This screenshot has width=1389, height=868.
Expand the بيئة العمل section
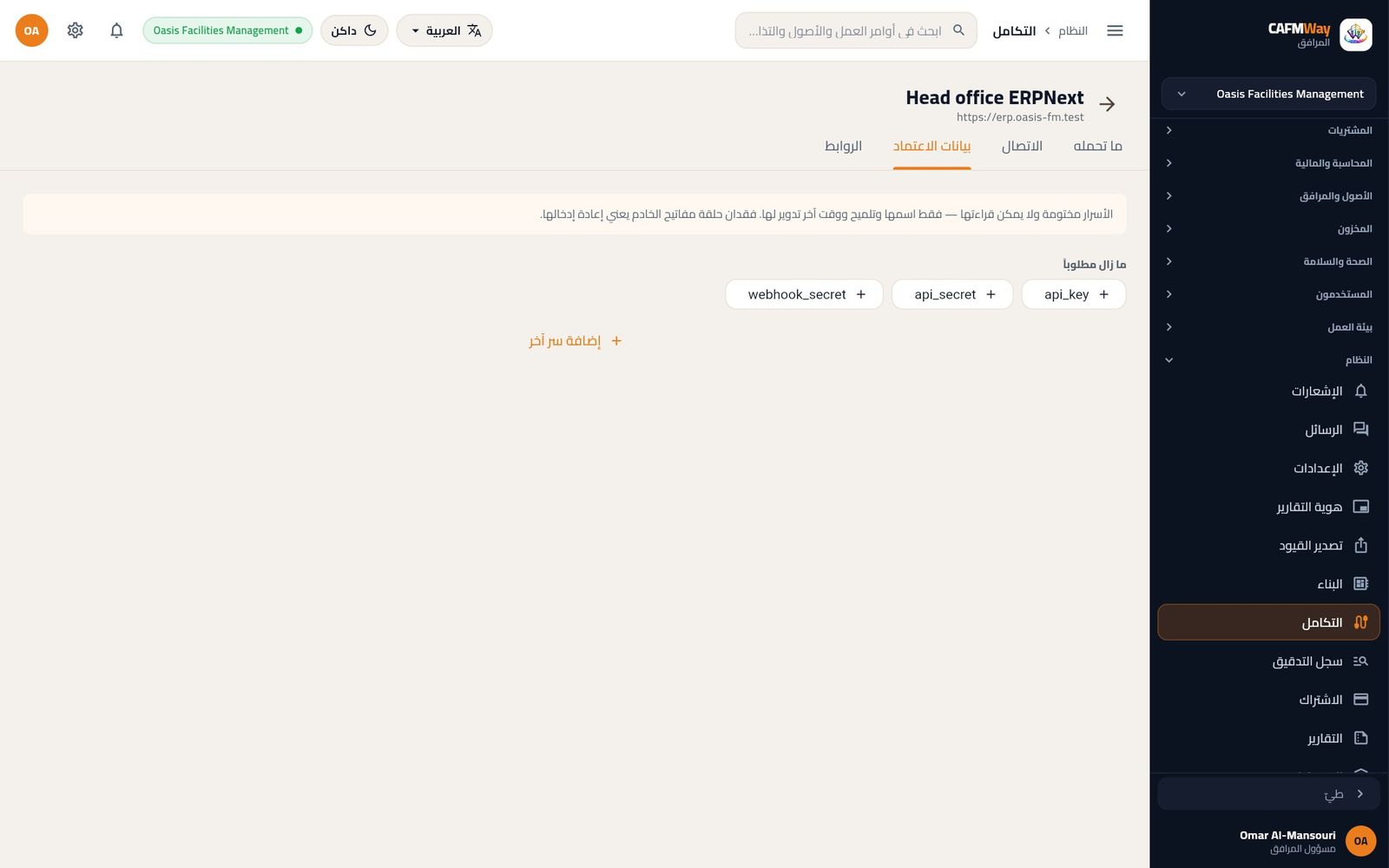click(x=1268, y=327)
